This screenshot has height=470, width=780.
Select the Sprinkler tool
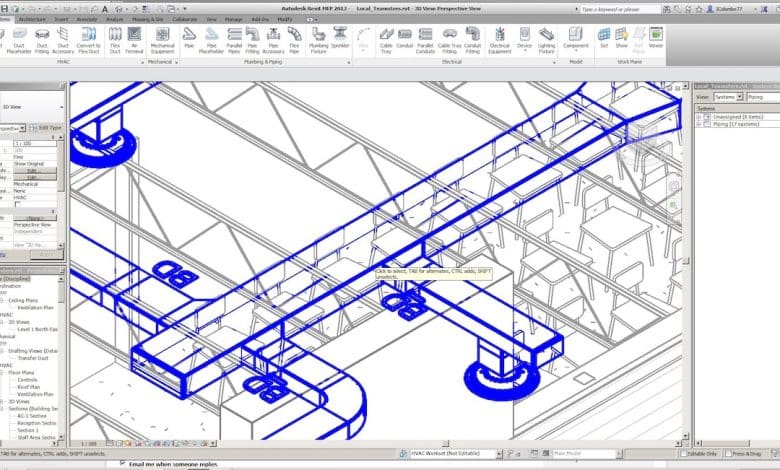click(340, 38)
